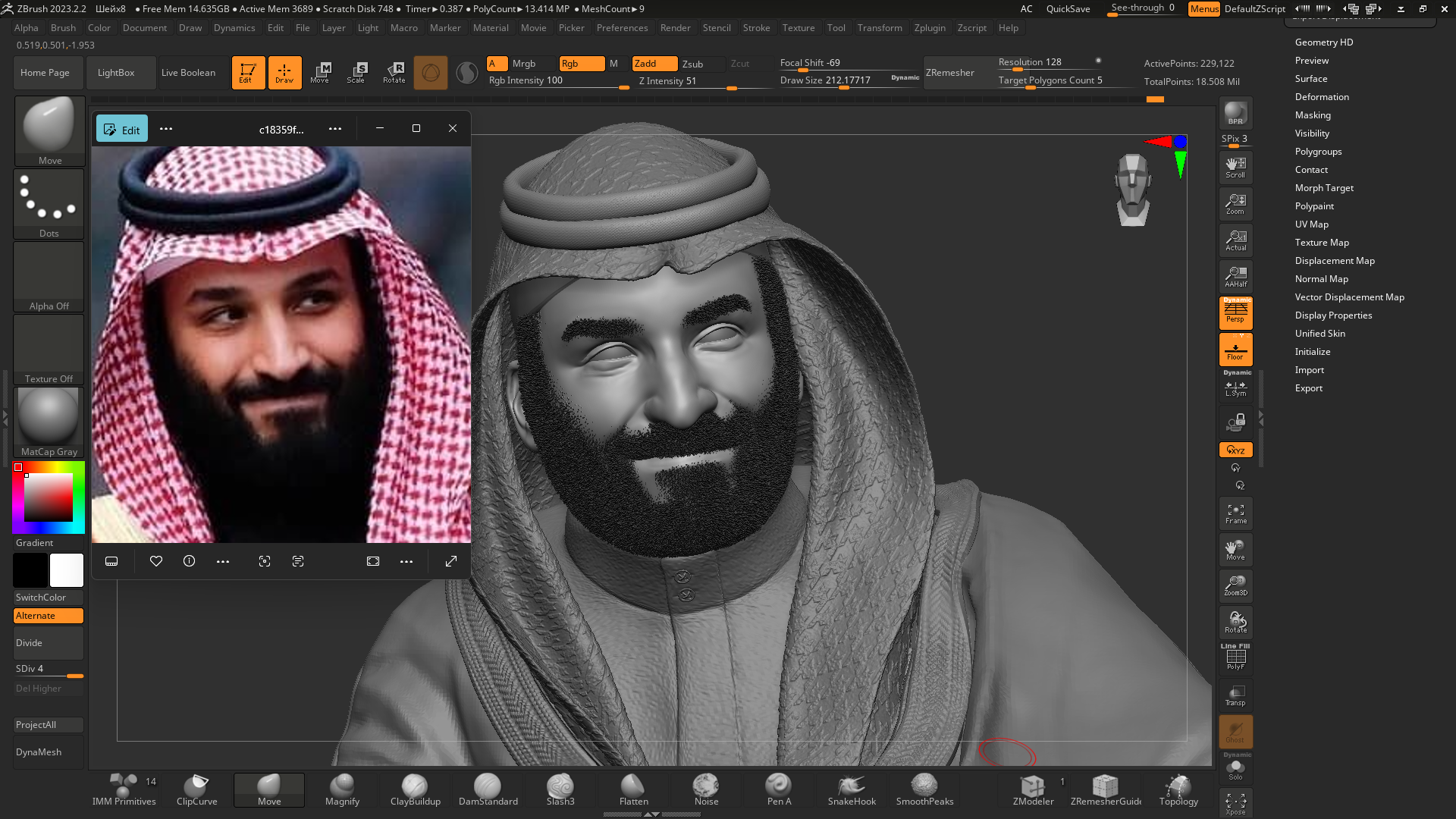
Task: Select the Topology brush
Action: click(x=1178, y=789)
